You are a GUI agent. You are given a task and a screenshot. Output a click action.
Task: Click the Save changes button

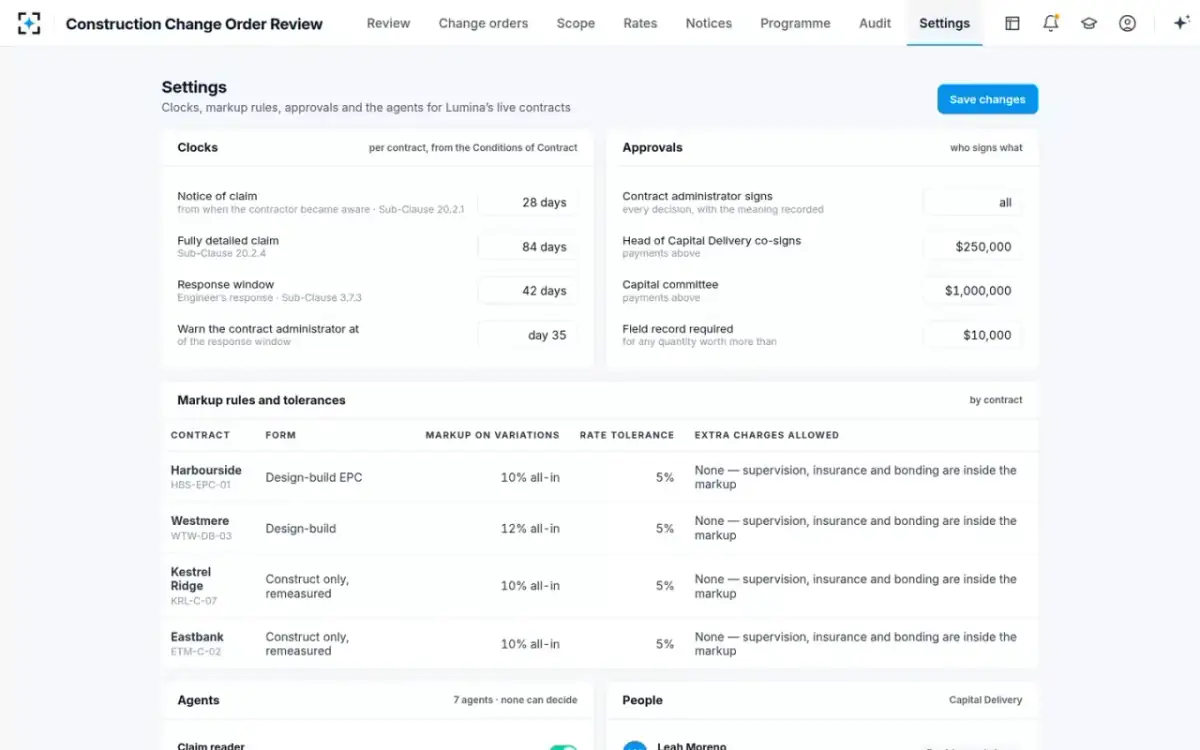tap(987, 99)
